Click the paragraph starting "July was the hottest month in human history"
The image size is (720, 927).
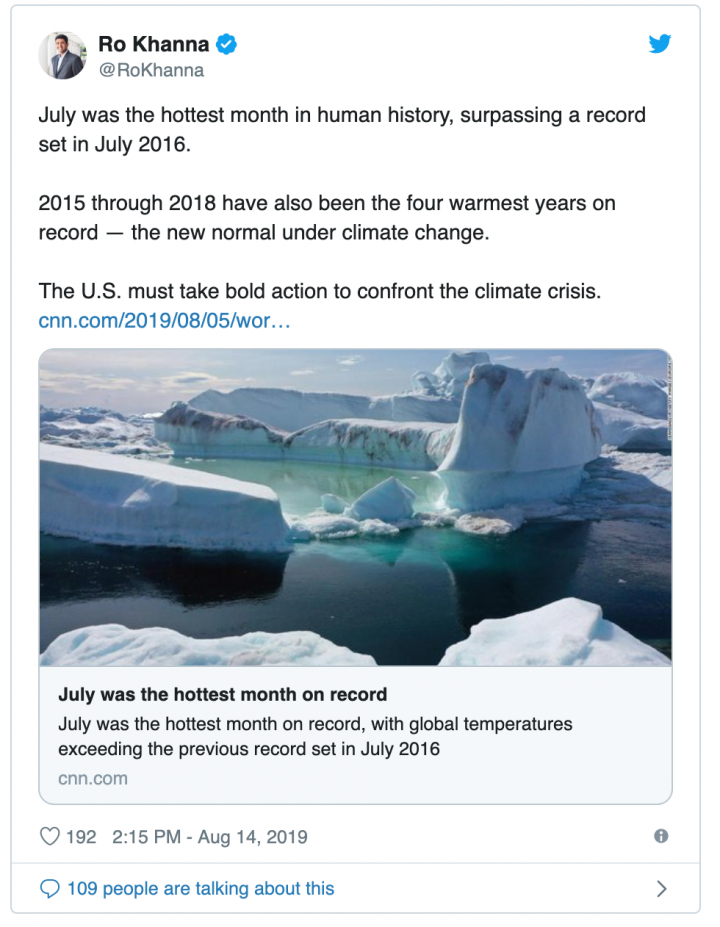342,129
